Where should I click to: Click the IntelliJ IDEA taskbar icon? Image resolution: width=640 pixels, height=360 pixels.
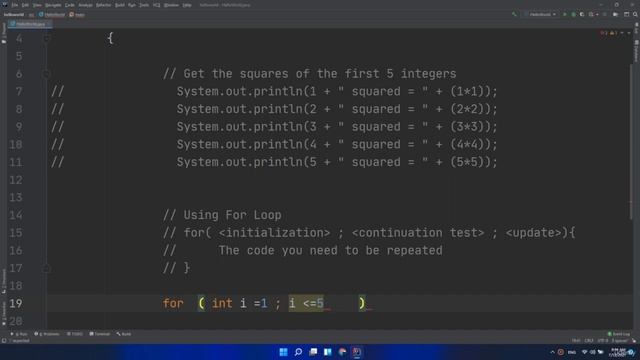(357, 352)
